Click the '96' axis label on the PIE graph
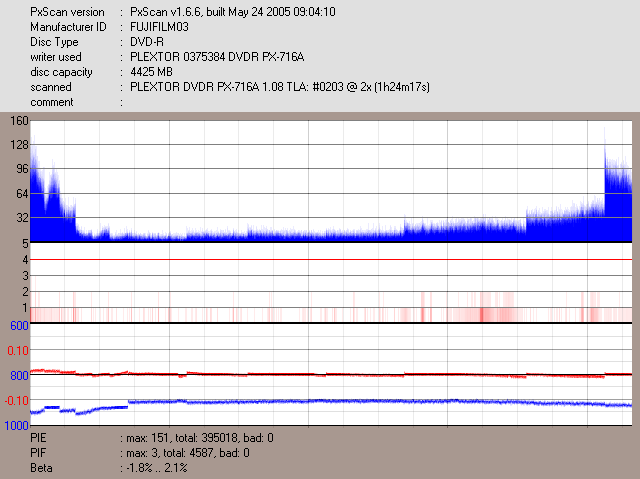 click(x=22, y=169)
